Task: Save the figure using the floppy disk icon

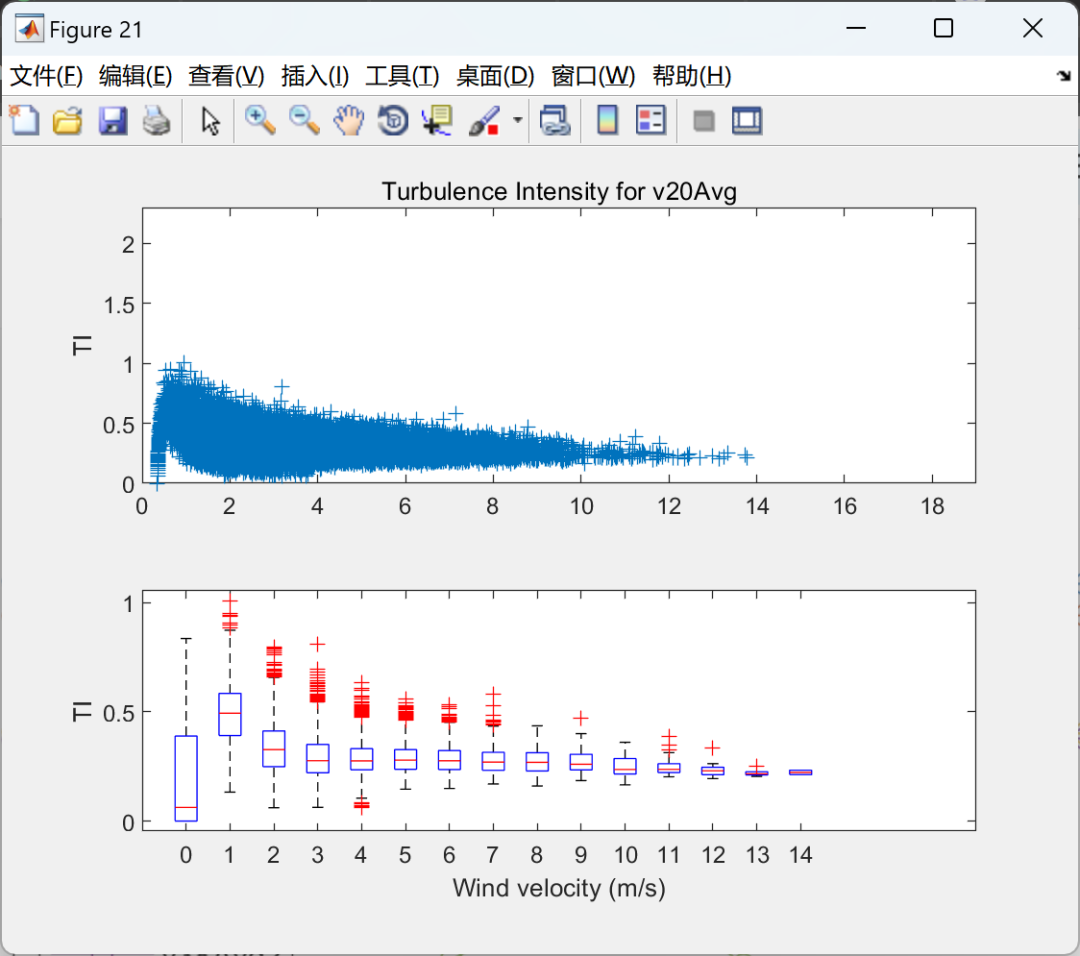Action: (x=112, y=121)
